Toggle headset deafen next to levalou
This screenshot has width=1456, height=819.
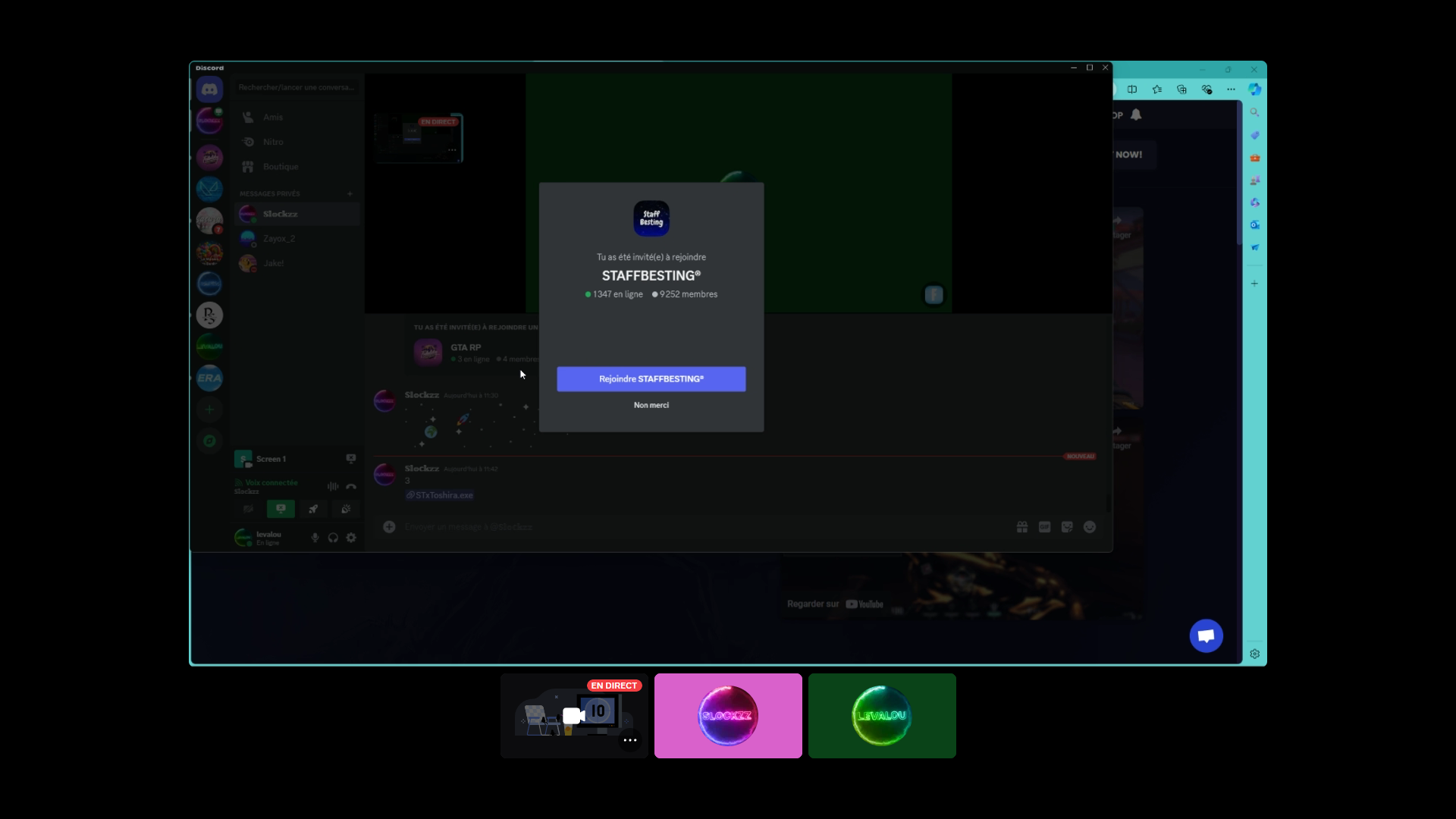click(333, 538)
